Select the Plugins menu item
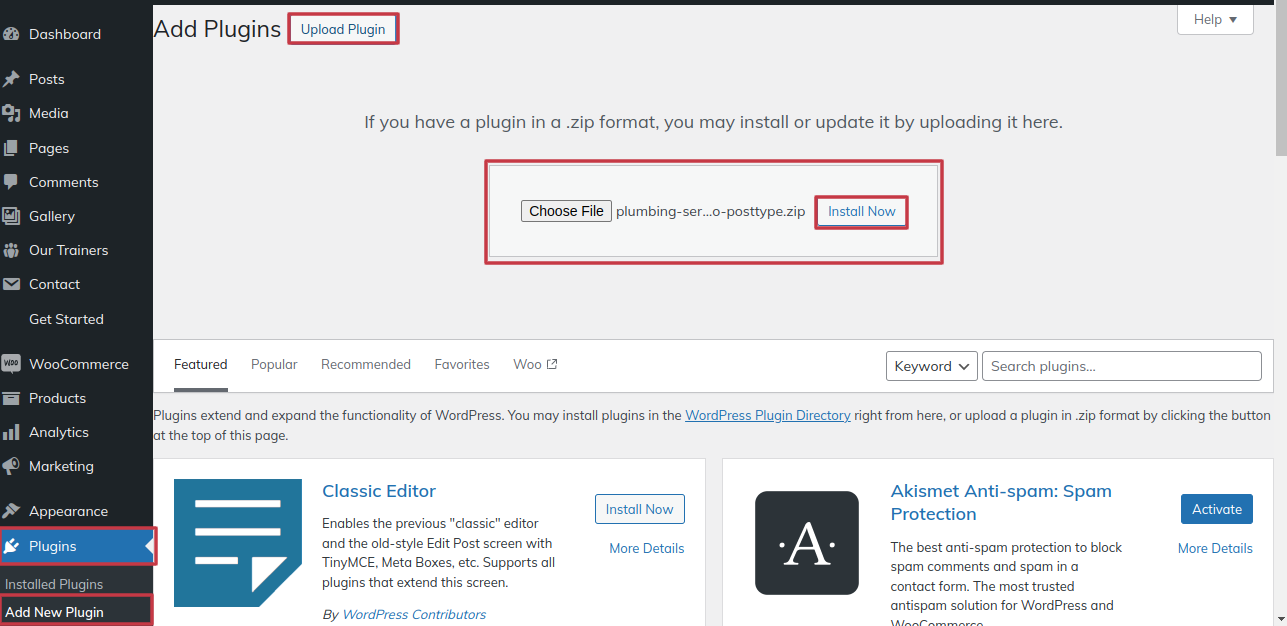 coord(76,546)
